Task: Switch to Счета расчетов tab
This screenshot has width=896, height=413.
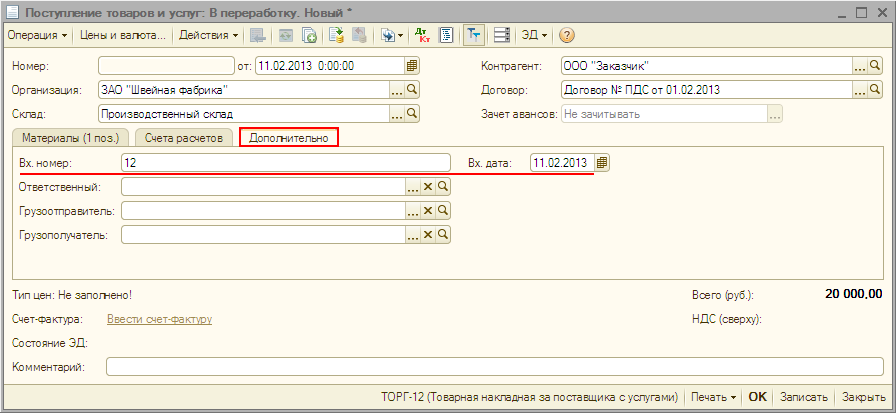Action: tap(184, 137)
